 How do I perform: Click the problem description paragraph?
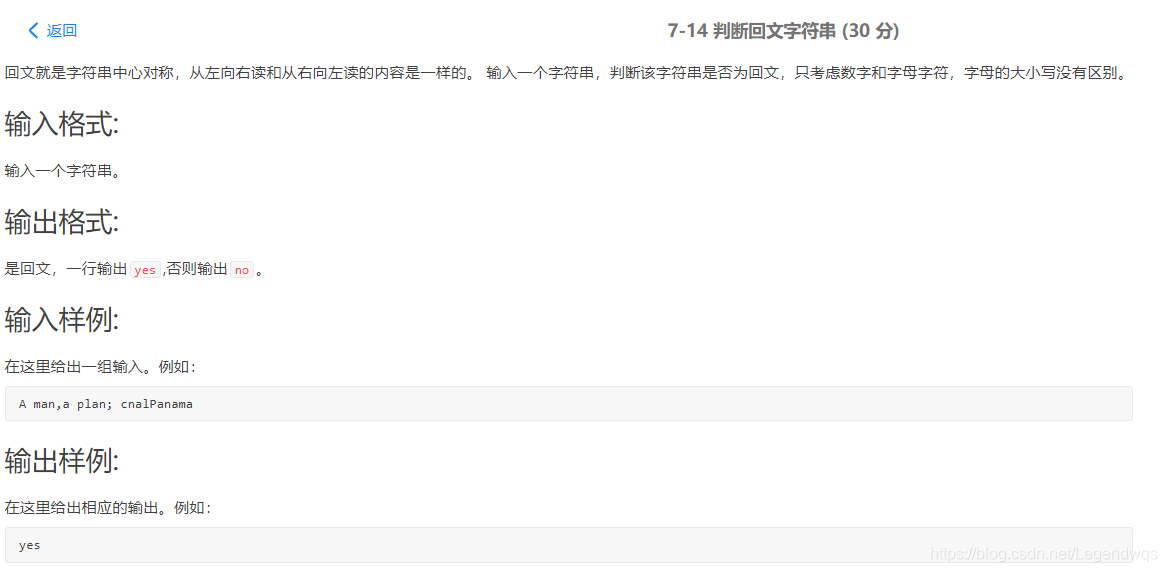point(566,74)
